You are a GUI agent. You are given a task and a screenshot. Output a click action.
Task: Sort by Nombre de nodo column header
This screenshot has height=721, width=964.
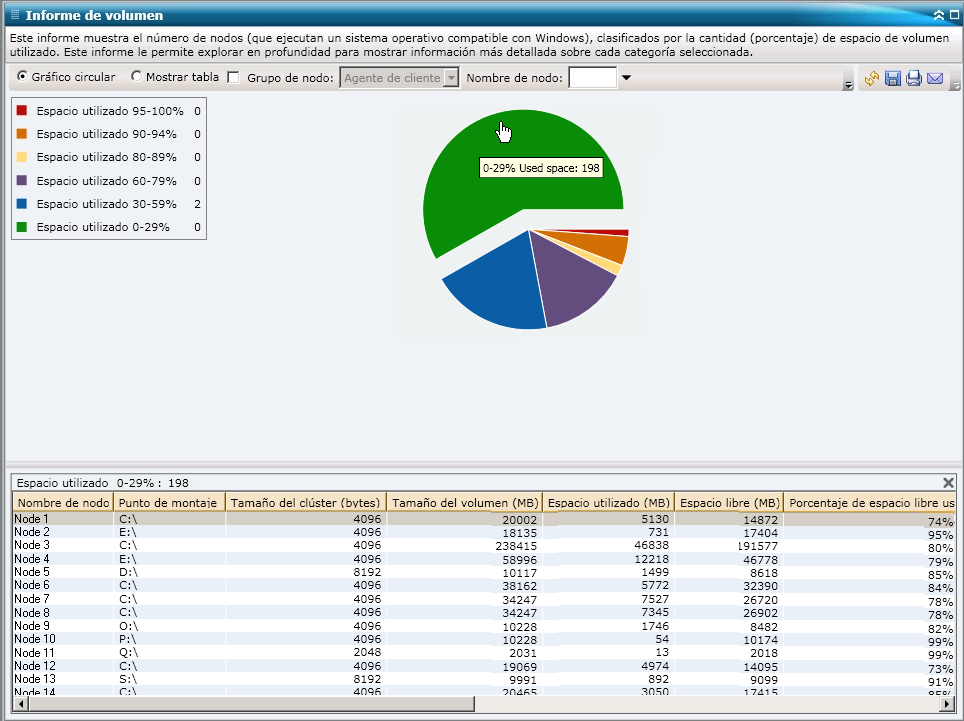coord(63,502)
